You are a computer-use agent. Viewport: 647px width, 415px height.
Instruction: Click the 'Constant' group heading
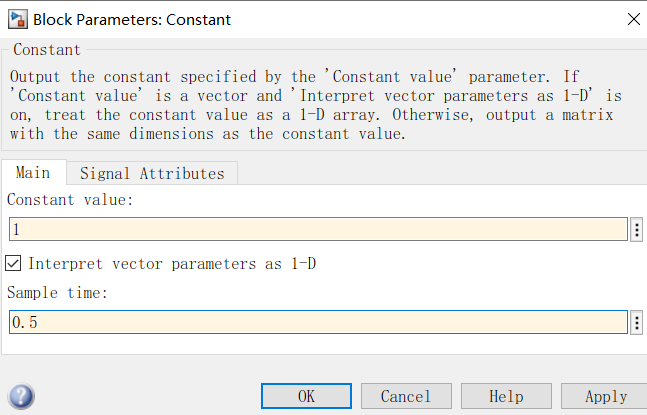point(48,50)
